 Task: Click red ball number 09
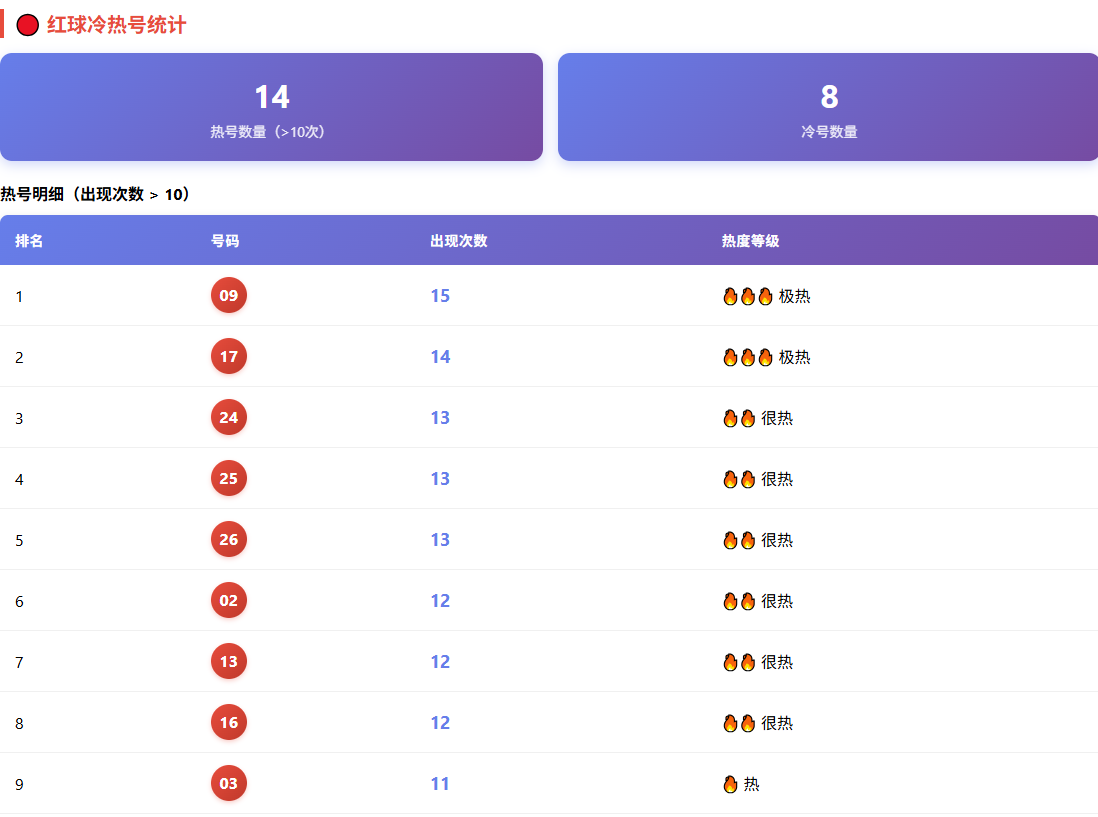pyautogui.click(x=229, y=295)
